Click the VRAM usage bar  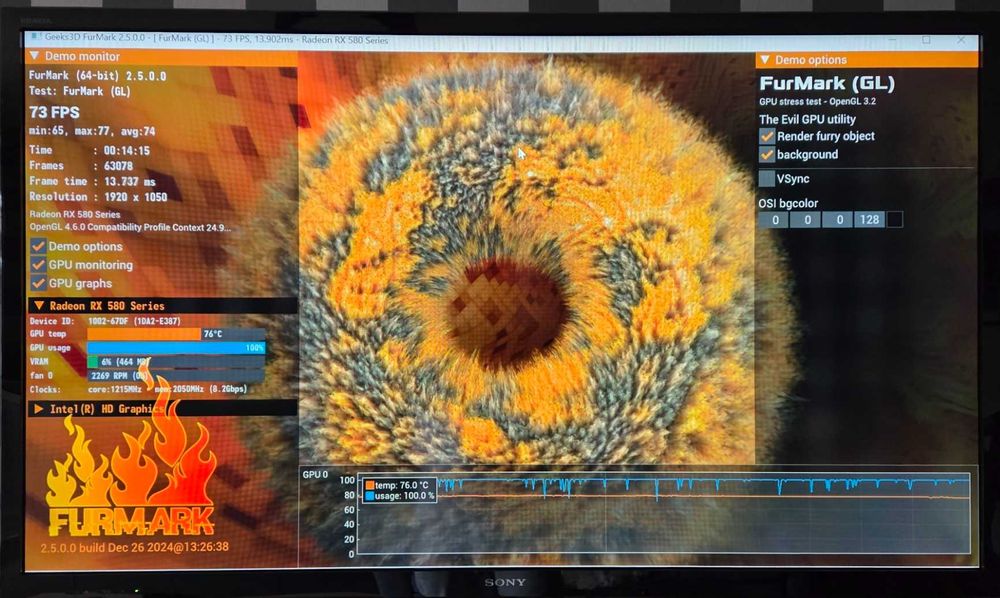176,362
